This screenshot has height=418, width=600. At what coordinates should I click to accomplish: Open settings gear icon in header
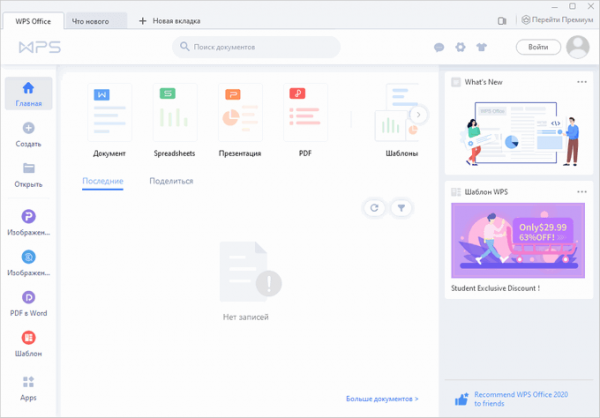pos(460,47)
